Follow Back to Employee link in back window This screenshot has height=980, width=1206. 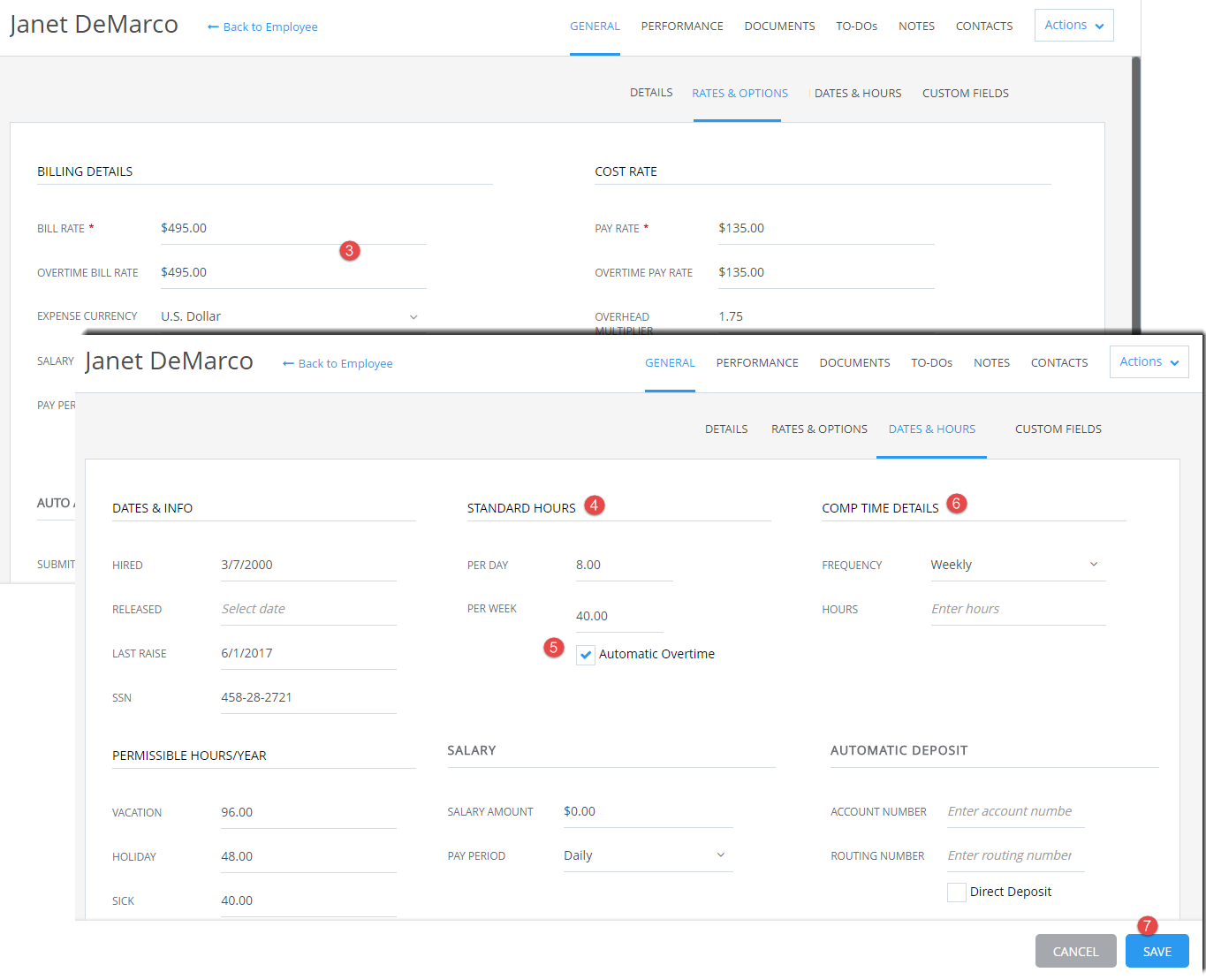point(262,27)
